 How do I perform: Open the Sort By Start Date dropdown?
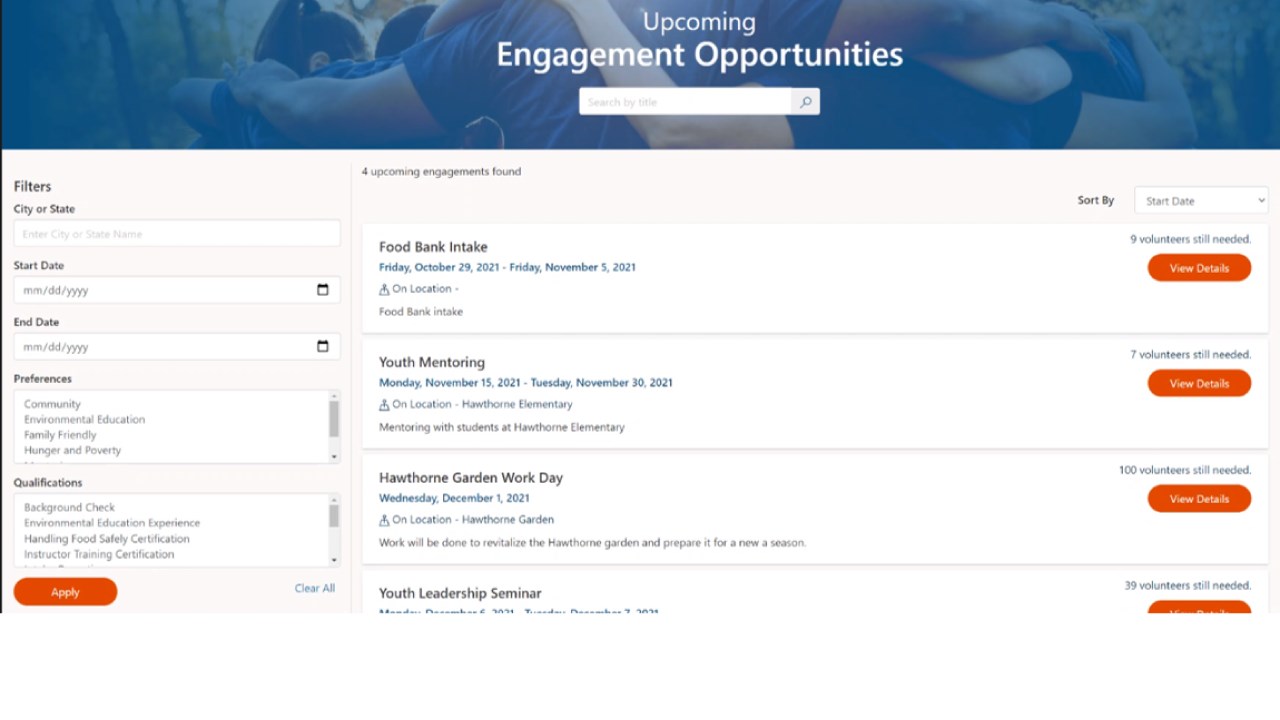click(1201, 201)
